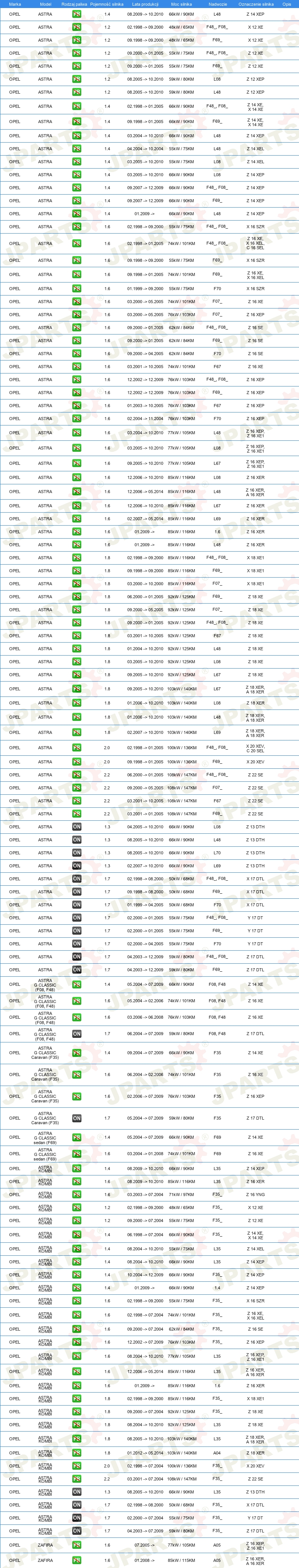Click the Oznaczenie silnika column header
The width and height of the screenshot is (299, 1568).
coord(256,4)
